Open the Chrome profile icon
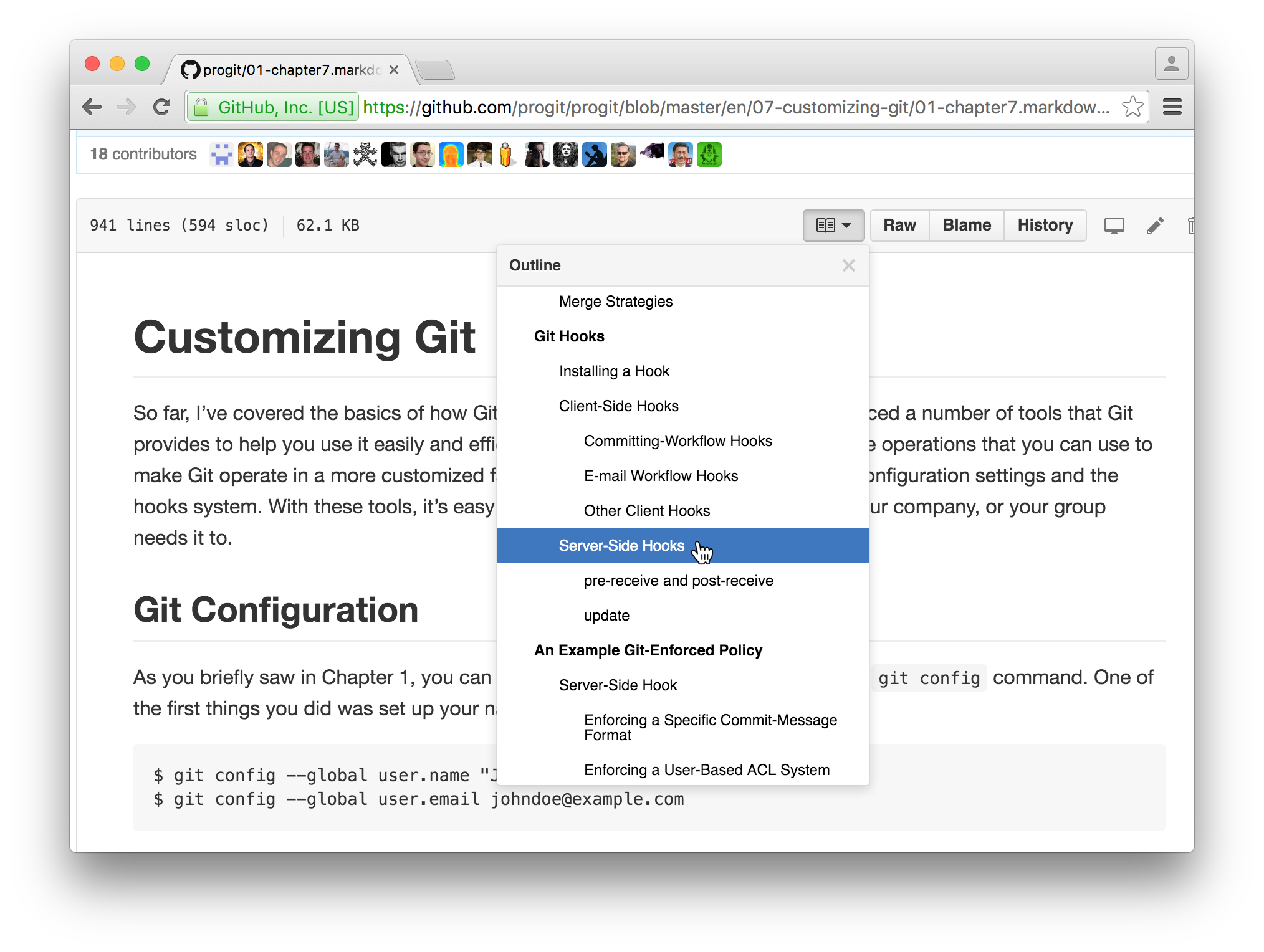Image resolution: width=1264 pixels, height=952 pixels. [x=1171, y=64]
